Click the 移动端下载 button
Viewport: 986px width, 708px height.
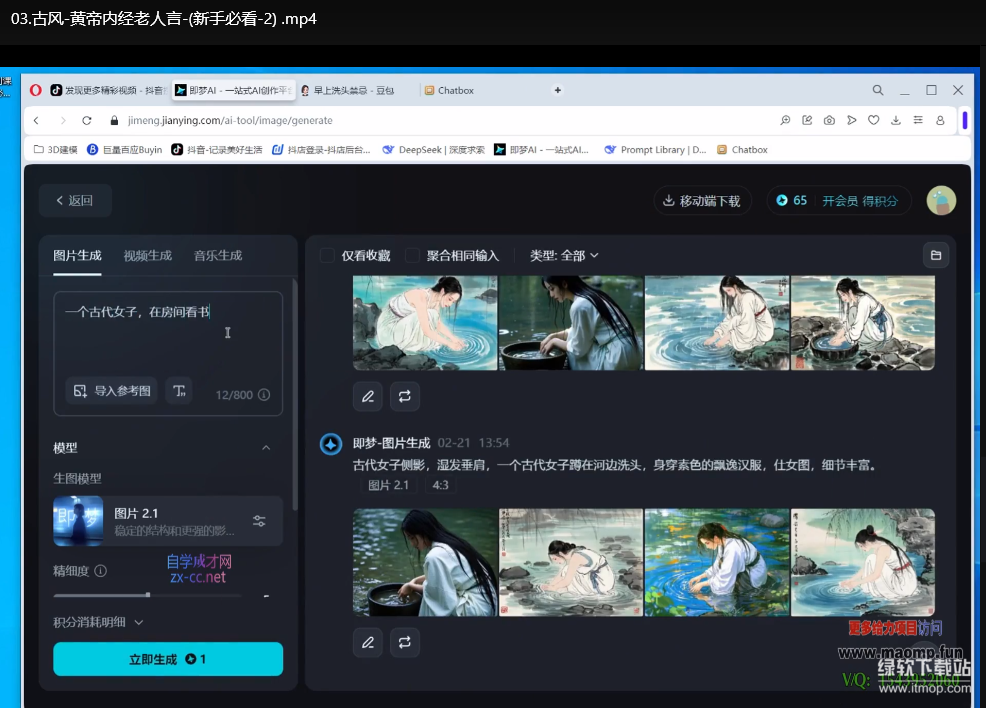pyautogui.click(x=701, y=200)
